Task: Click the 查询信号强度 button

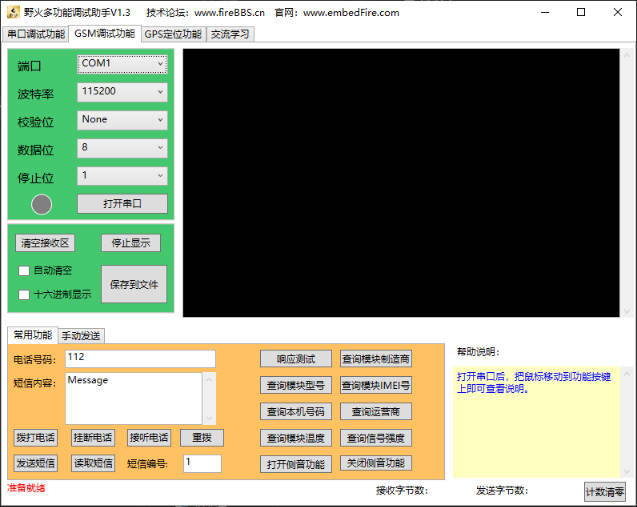Action: (x=376, y=438)
